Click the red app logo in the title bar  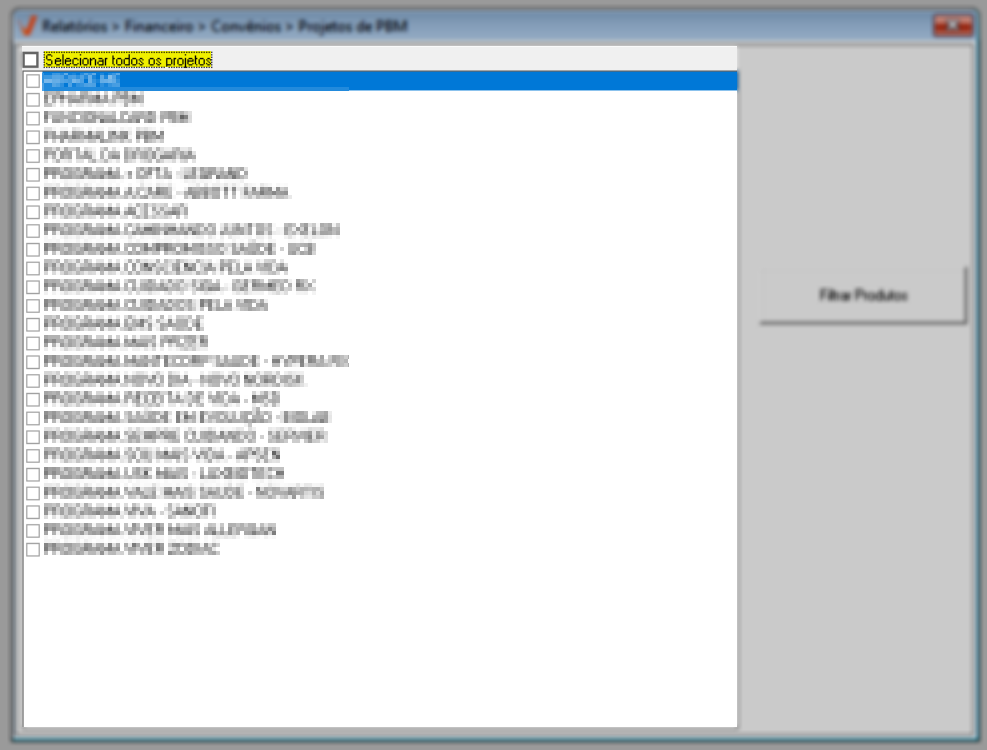click(x=29, y=26)
